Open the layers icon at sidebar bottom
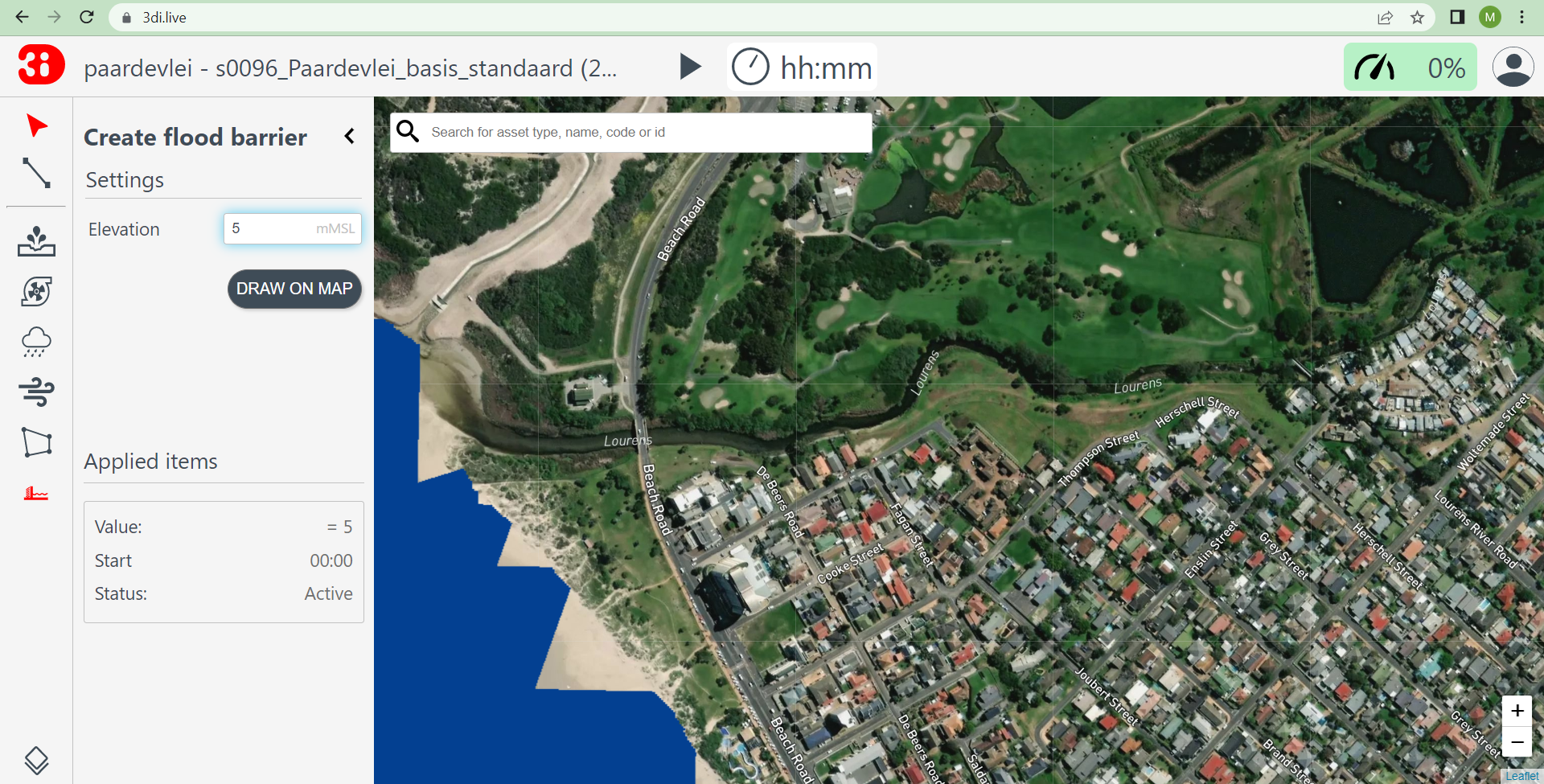Image resolution: width=1544 pixels, height=784 pixels. point(35,760)
